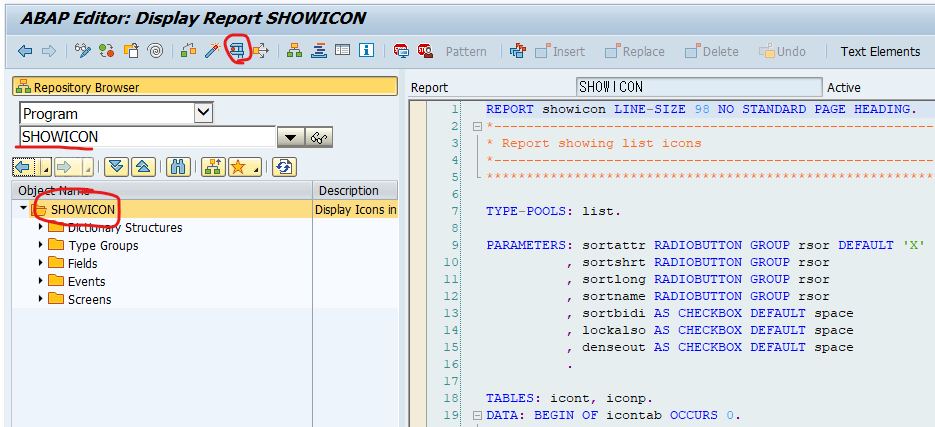Viewport: 935px width, 427px height.
Task: Click Repository Browser hierarchy icon in header
Action: [x=23, y=87]
